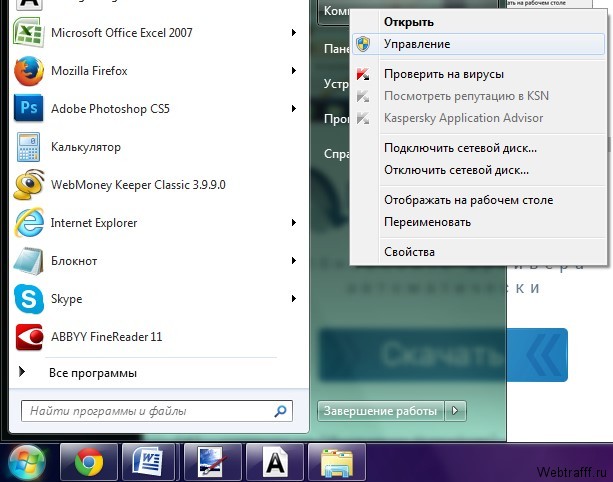Open the Калькулятор icon

click(x=29, y=147)
